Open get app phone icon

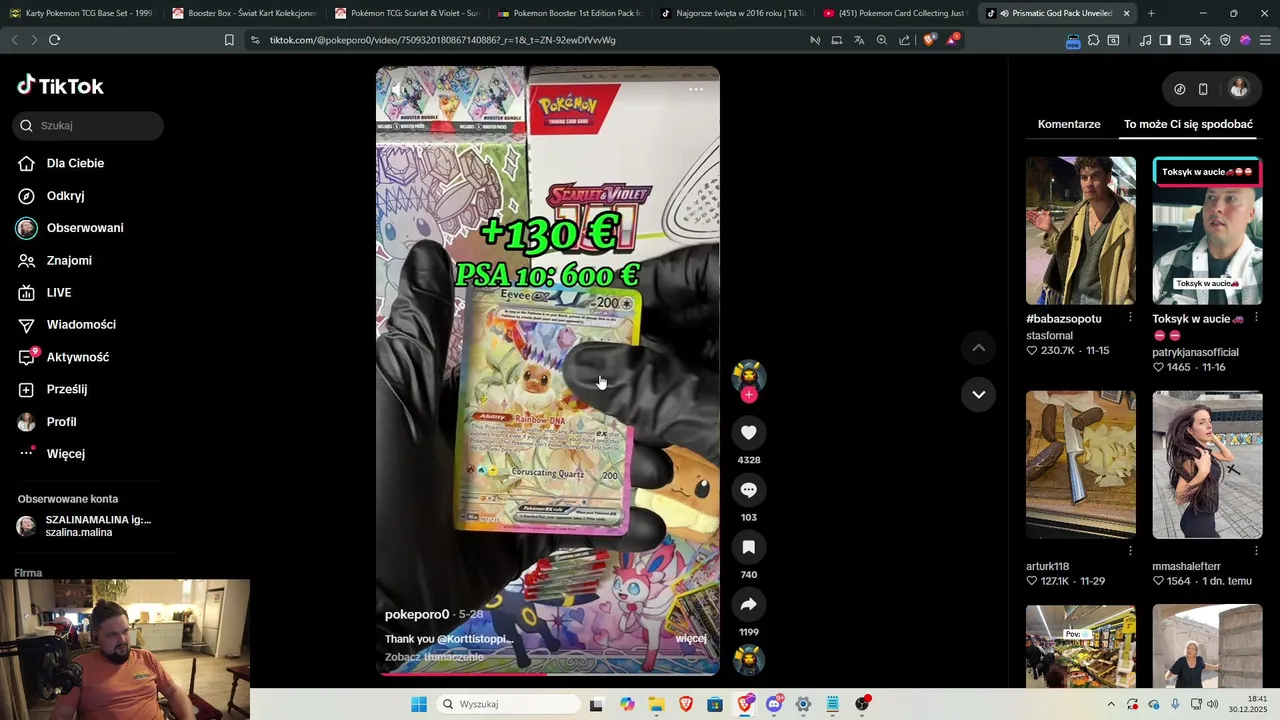pyautogui.click(x=1203, y=89)
